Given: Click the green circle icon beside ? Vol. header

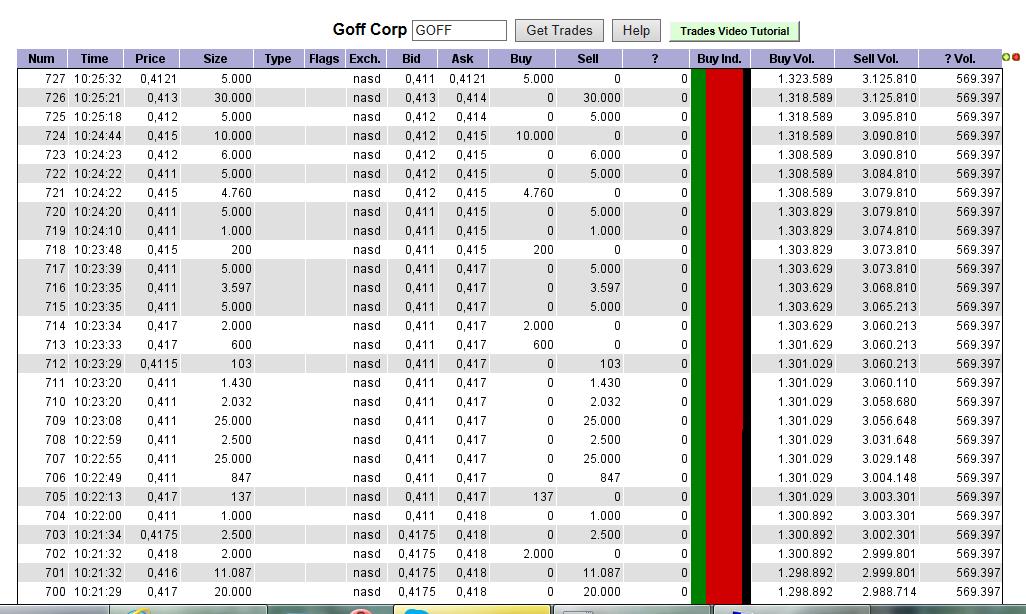Looking at the screenshot, I should pos(1006,58).
